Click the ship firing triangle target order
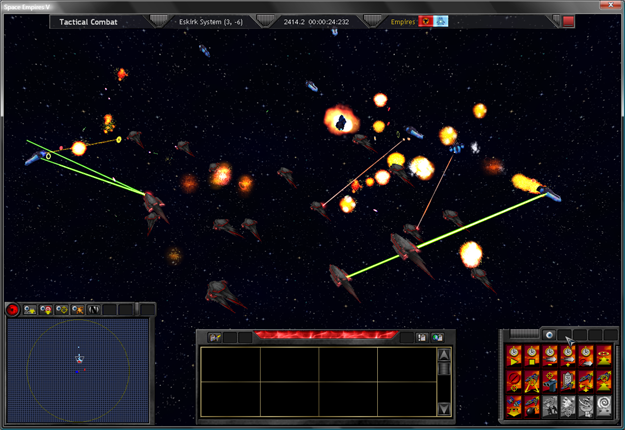 click(532, 381)
